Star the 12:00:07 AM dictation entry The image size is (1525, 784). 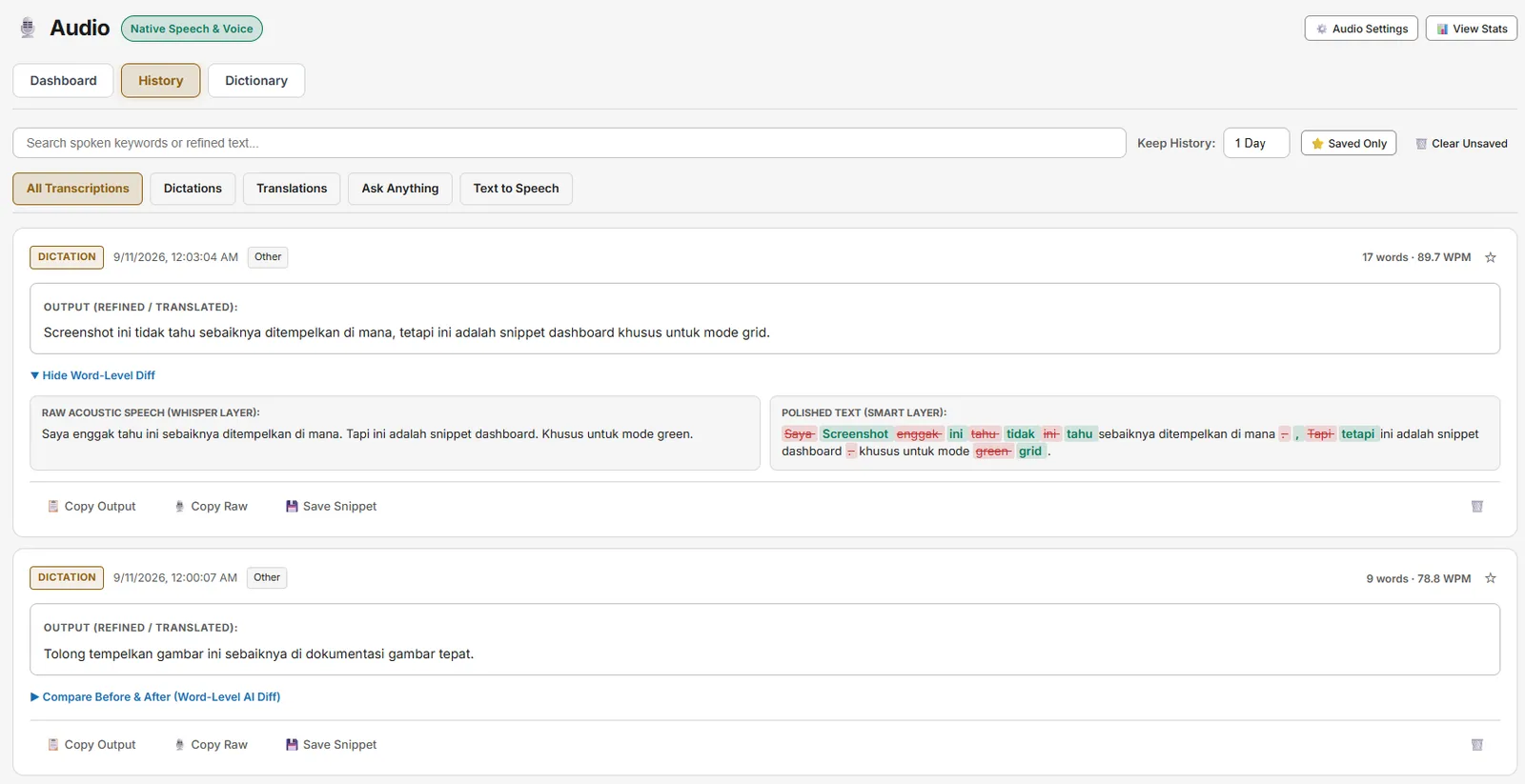click(1491, 578)
